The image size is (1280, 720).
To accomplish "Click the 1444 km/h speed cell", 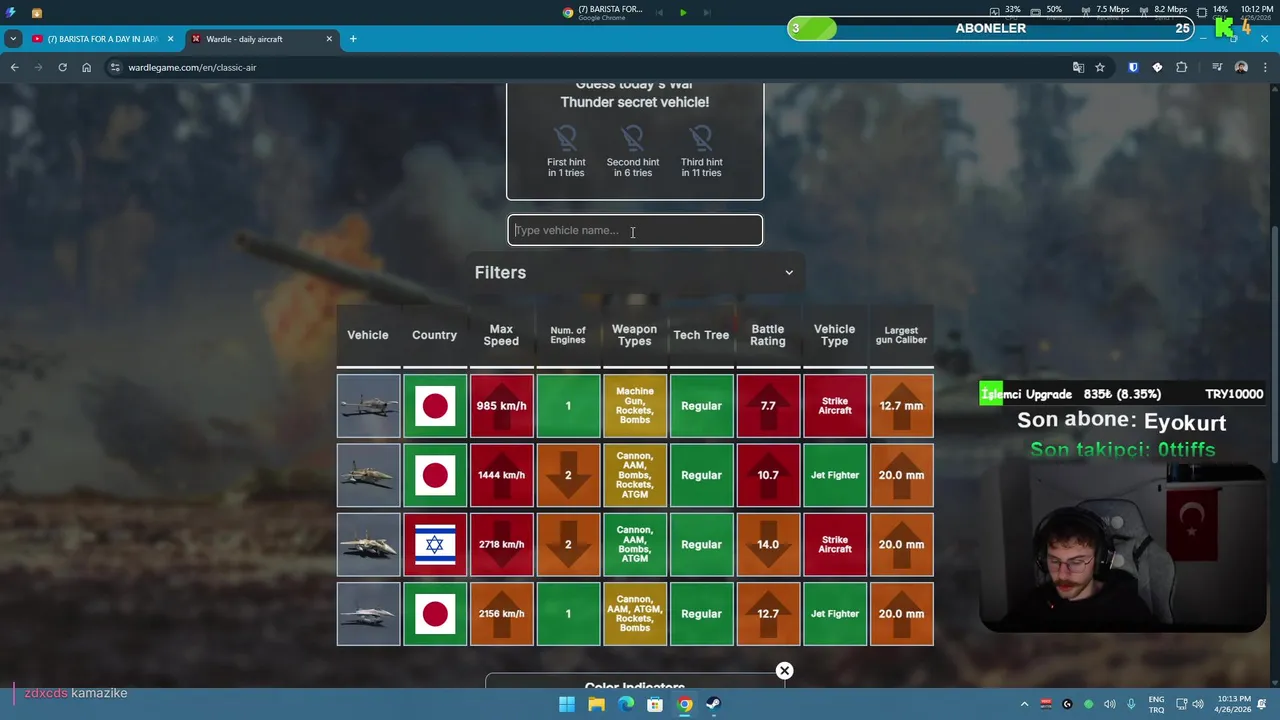I will (x=501, y=475).
